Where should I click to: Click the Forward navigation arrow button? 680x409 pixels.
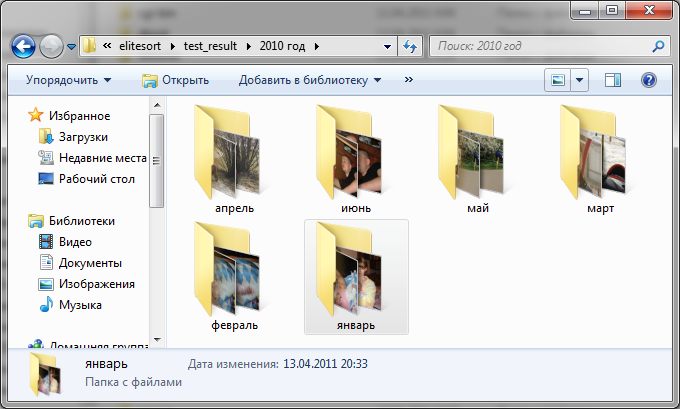(x=51, y=46)
